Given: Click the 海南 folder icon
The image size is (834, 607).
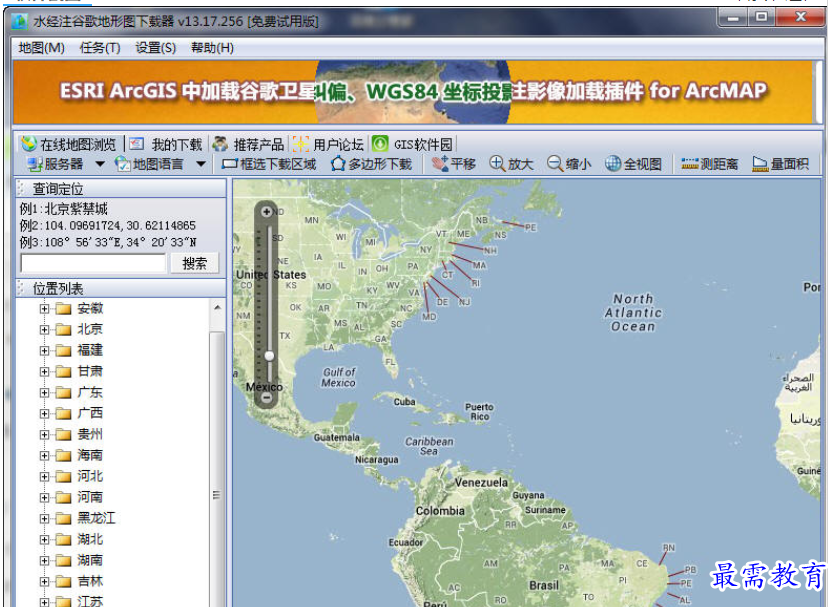Looking at the screenshot, I should coord(63,455).
